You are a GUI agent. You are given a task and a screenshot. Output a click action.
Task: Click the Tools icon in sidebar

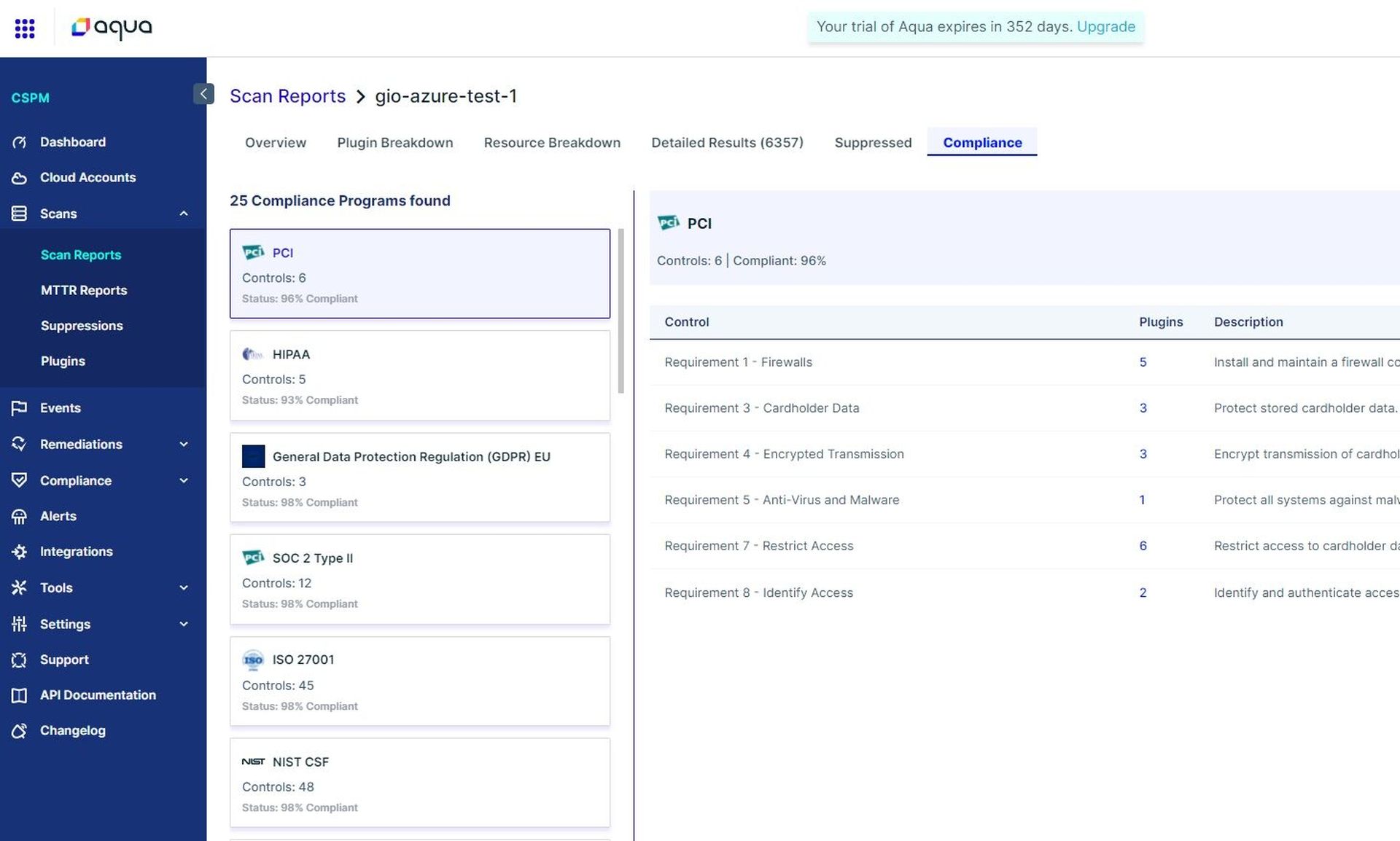click(x=20, y=587)
